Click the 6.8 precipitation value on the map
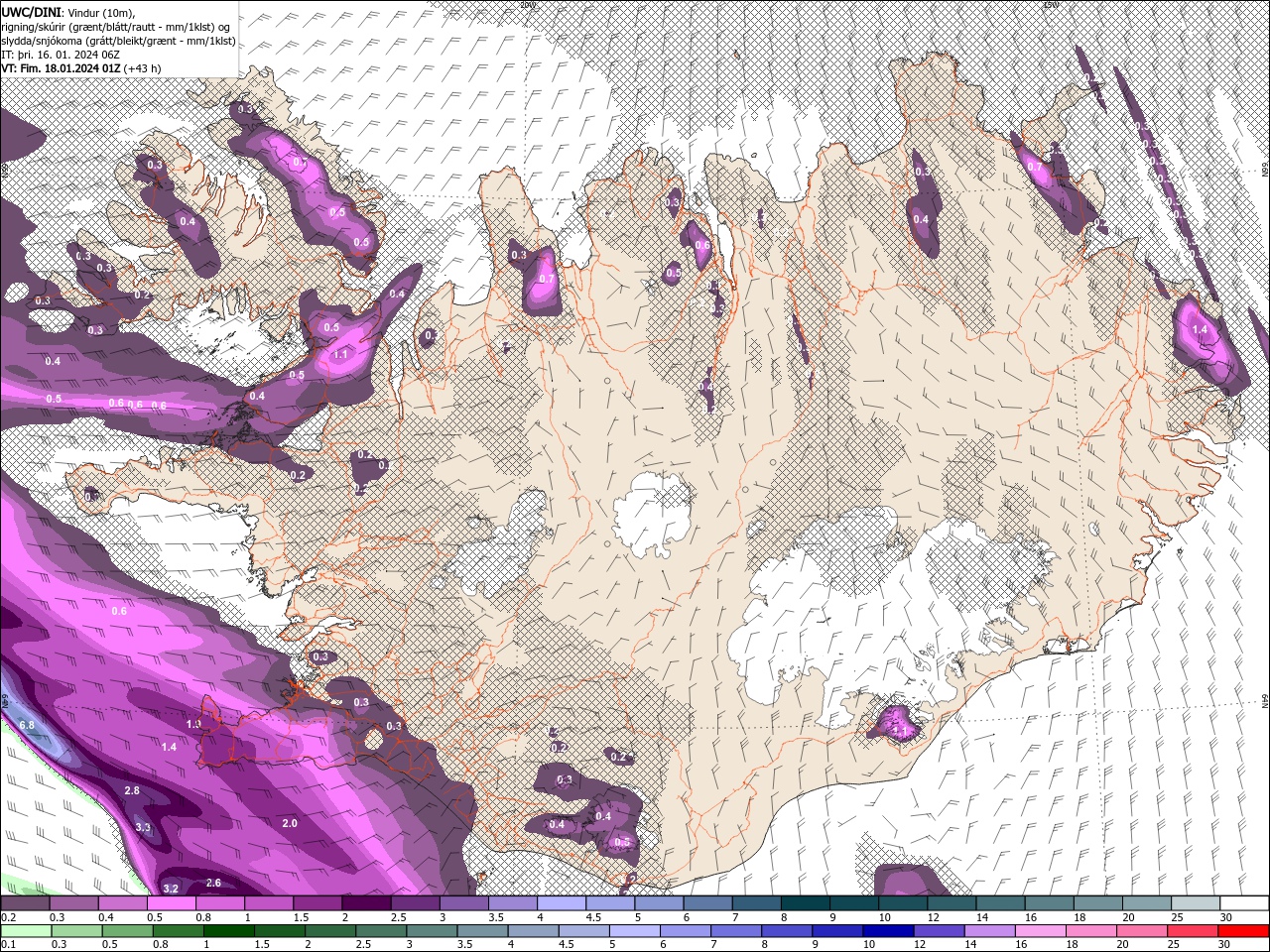The height and width of the screenshot is (952, 1270). click(x=27, y=725)
